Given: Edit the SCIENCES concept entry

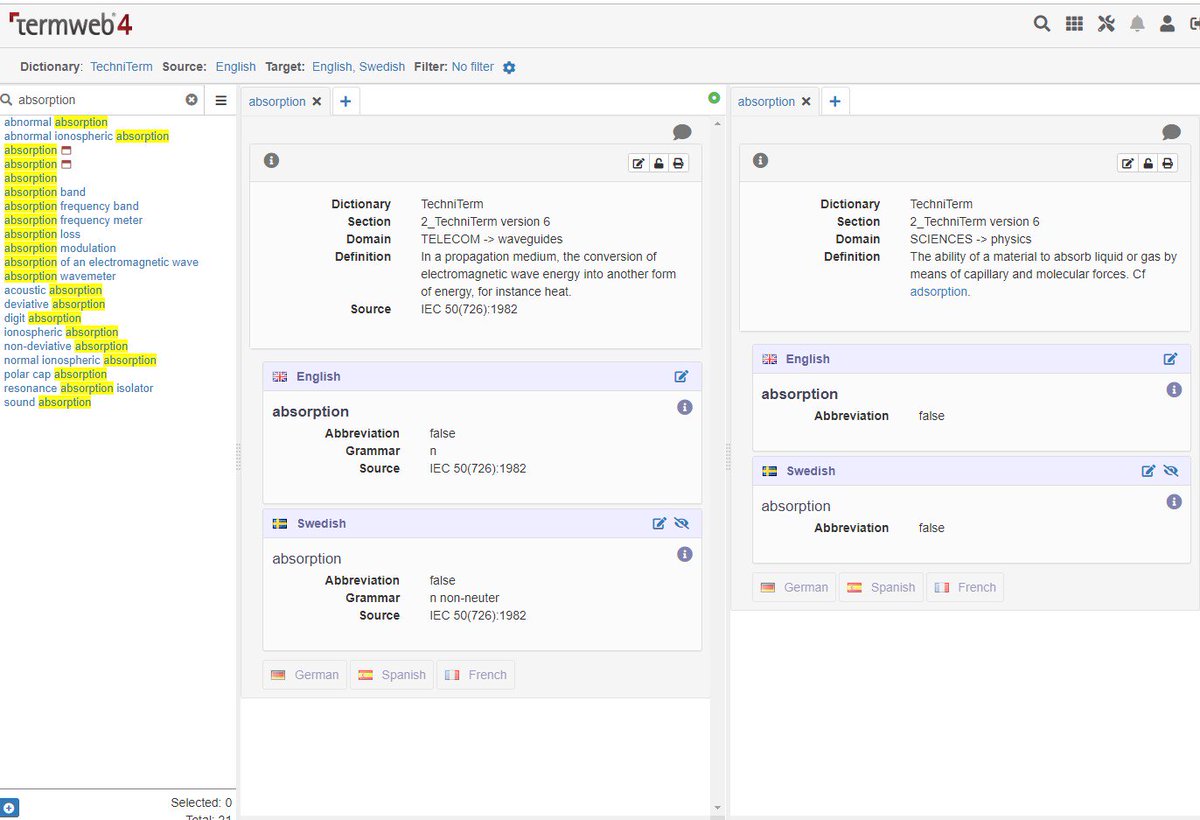Looking at the screenshot, I should pos(1127,163).
